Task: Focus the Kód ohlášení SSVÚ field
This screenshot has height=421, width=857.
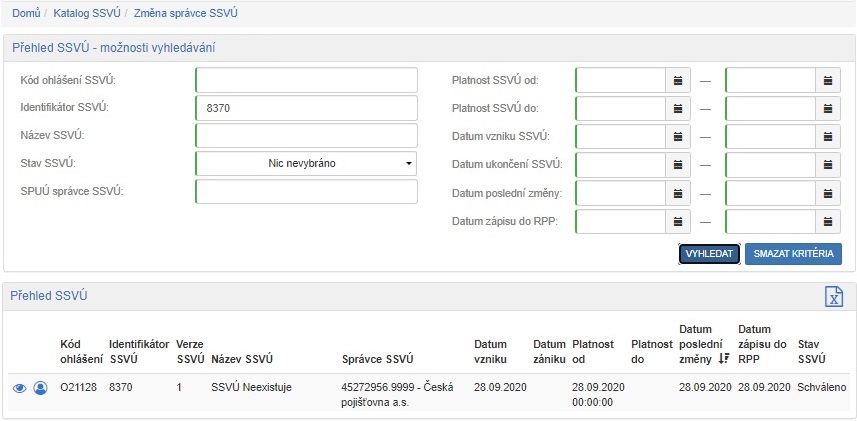Action: tap(306, 80)
